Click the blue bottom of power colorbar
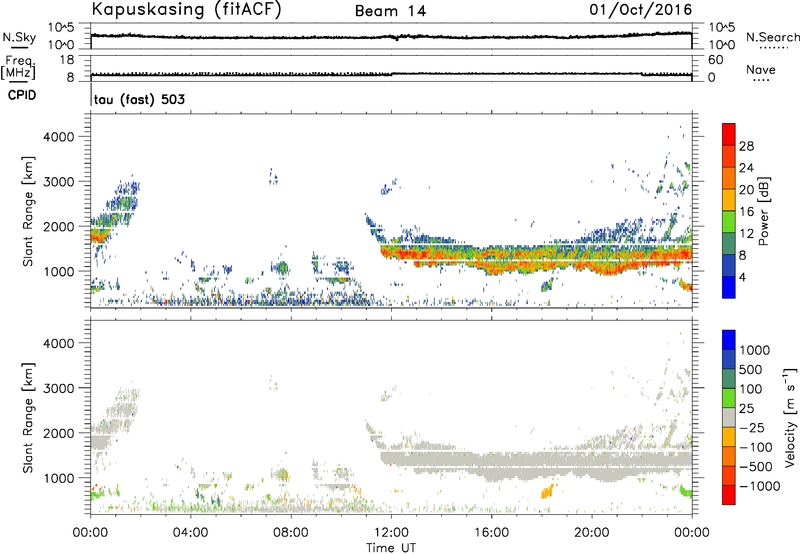 [x=729, y=287]
